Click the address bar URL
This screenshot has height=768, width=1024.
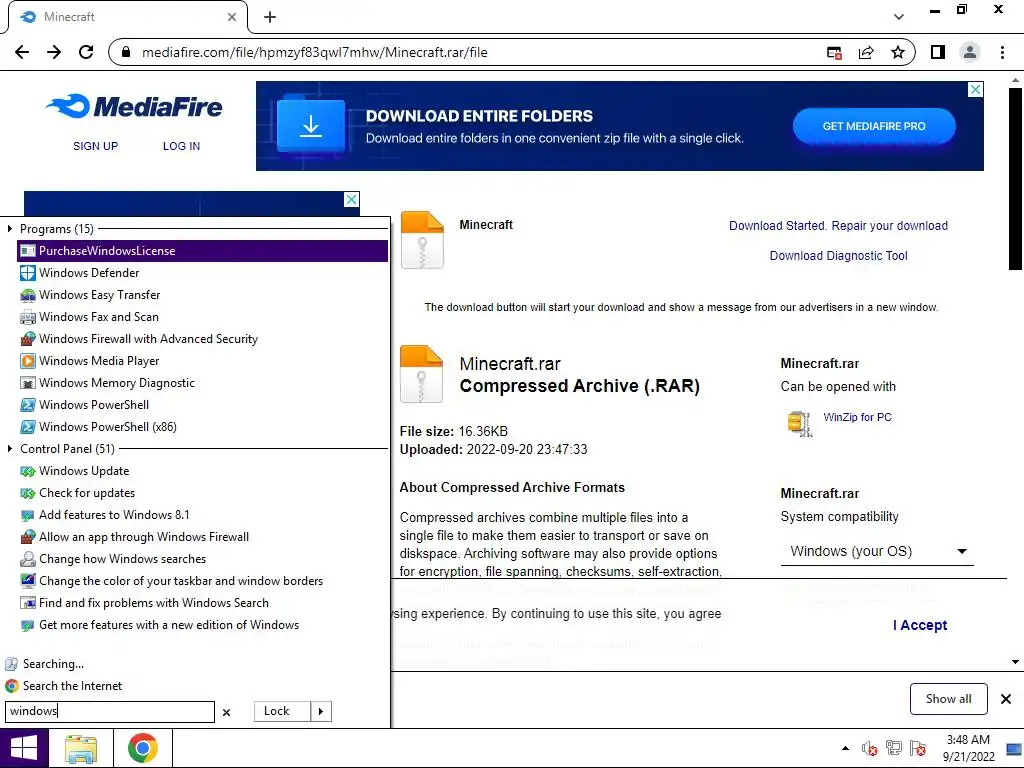tap(314, 52)
